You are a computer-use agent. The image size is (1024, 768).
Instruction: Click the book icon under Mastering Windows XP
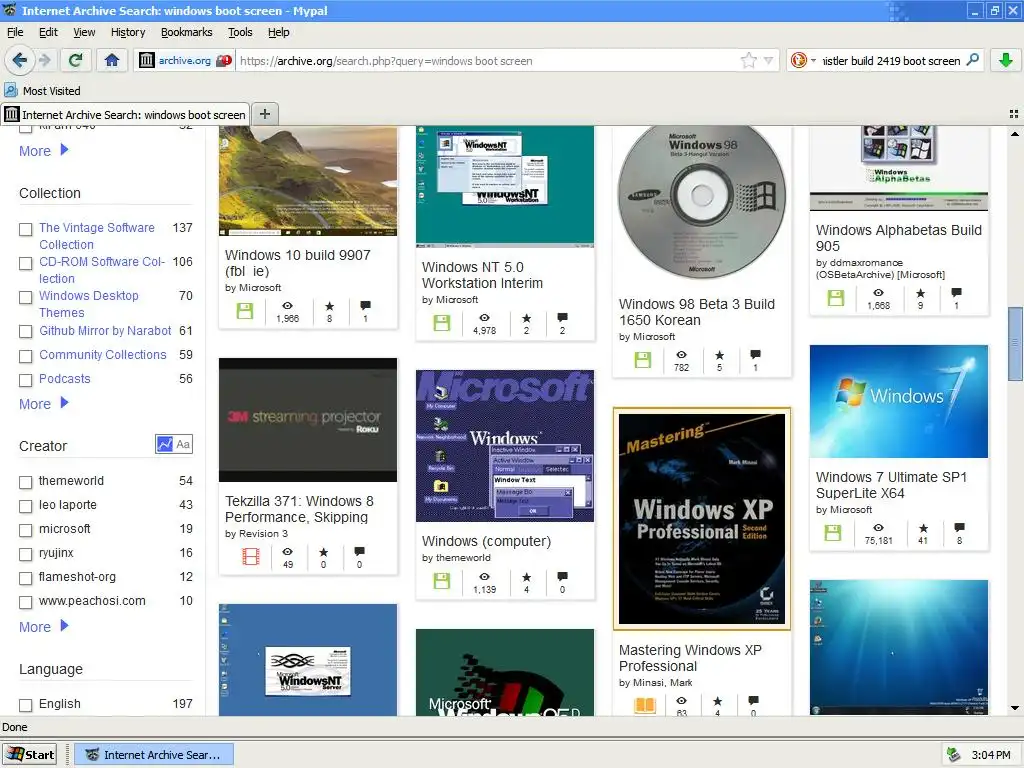click(x=645, y=706)
